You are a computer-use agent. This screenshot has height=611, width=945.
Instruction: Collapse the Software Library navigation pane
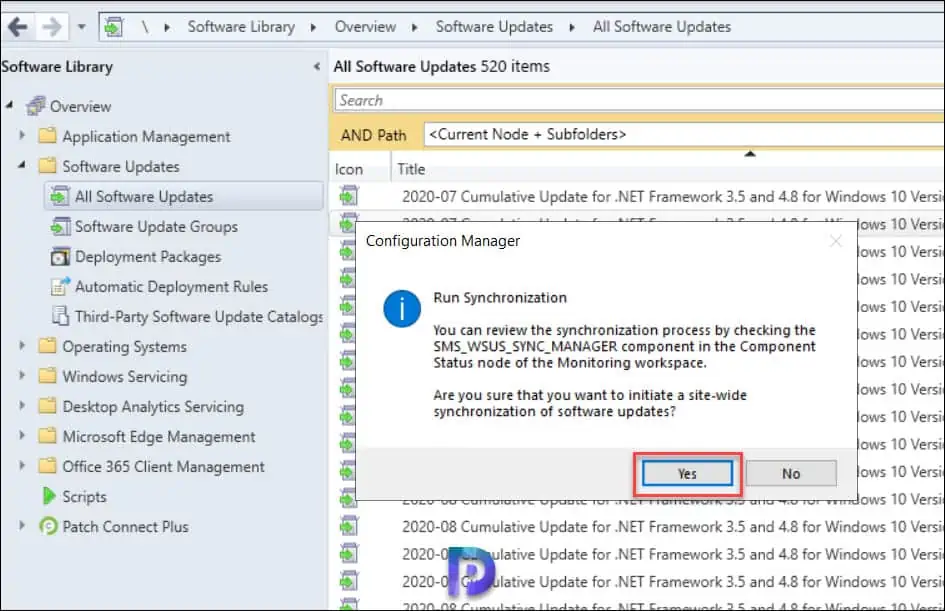click(x=316, y=67)
